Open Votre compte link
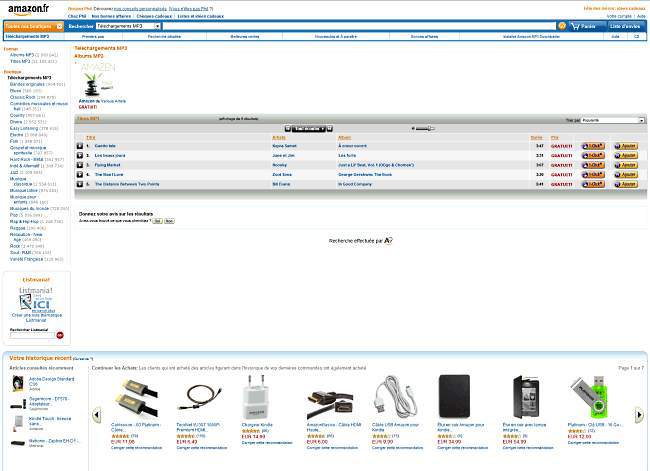This screenshot has width=650, height=471. point(619,16)
